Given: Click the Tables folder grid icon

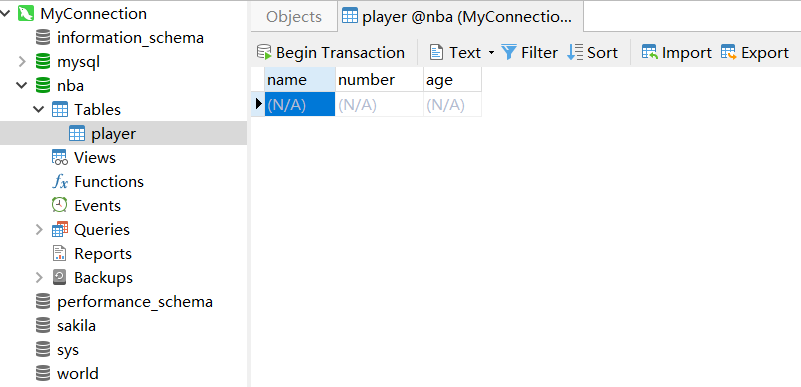Looking at the screenshot, I should pos(60,109).
